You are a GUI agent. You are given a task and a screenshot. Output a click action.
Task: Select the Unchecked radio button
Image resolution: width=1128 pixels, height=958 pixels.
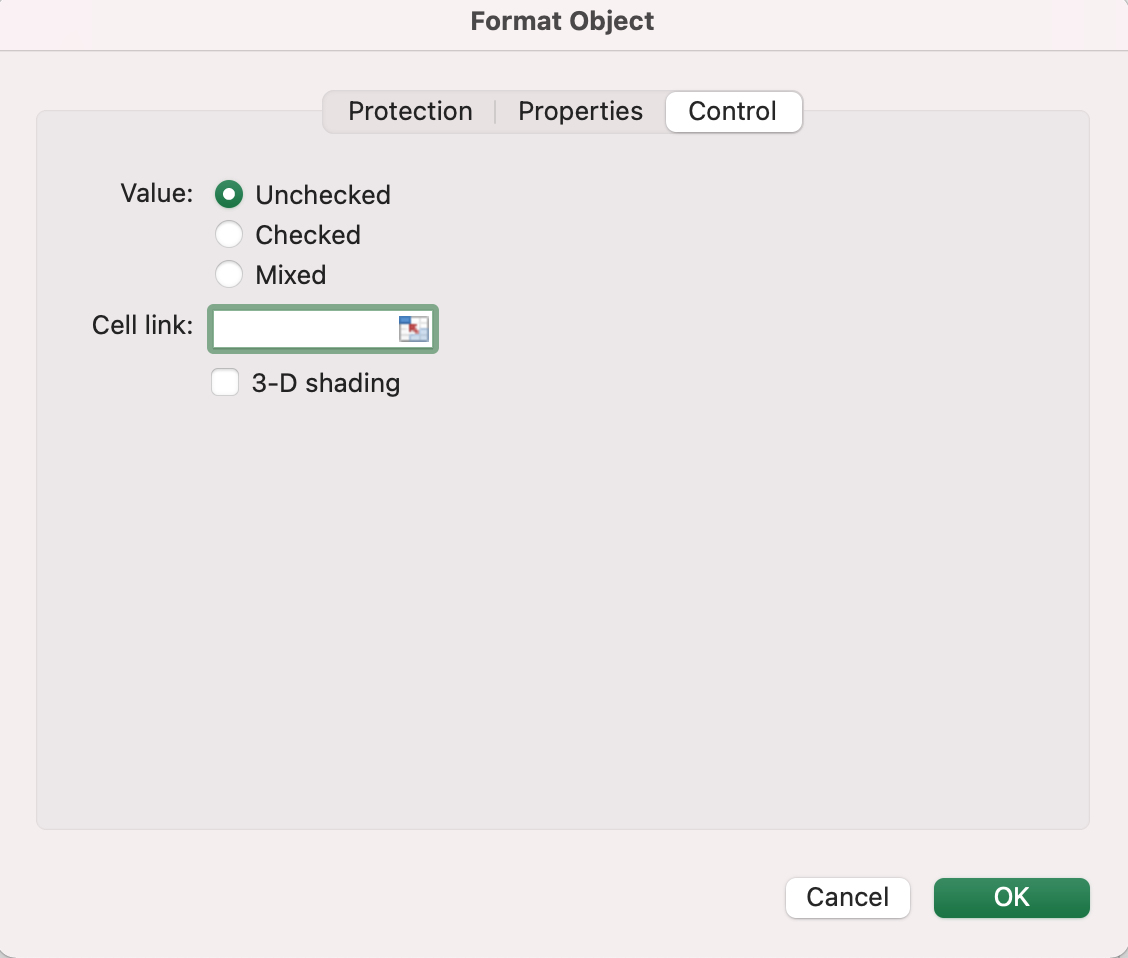pos(229,195)
